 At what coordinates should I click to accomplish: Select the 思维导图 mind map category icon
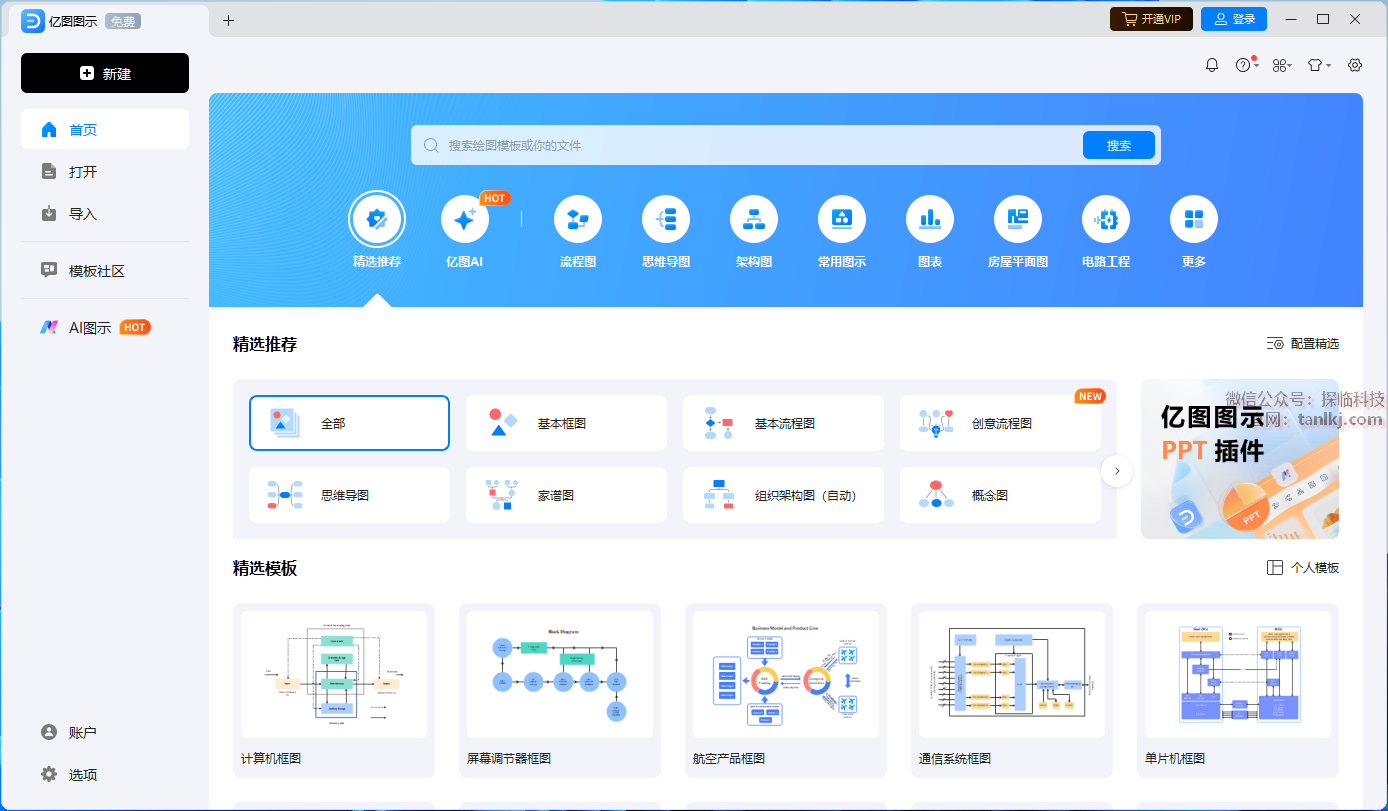point(665,220)
